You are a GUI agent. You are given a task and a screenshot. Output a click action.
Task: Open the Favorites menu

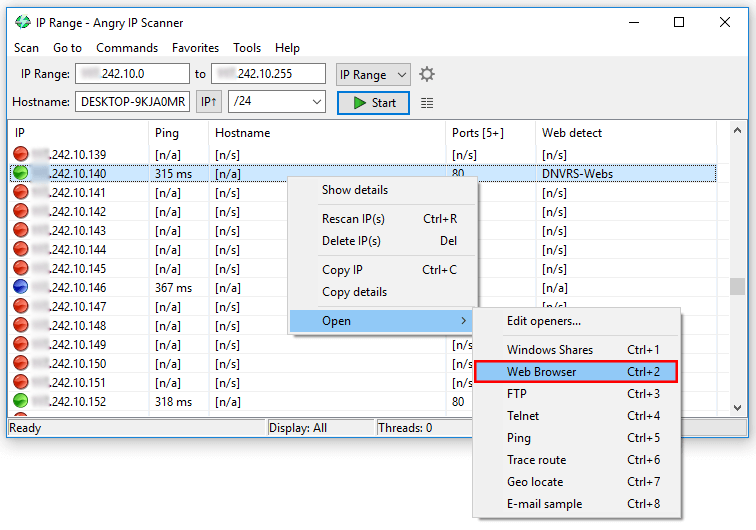click(195, 48)
